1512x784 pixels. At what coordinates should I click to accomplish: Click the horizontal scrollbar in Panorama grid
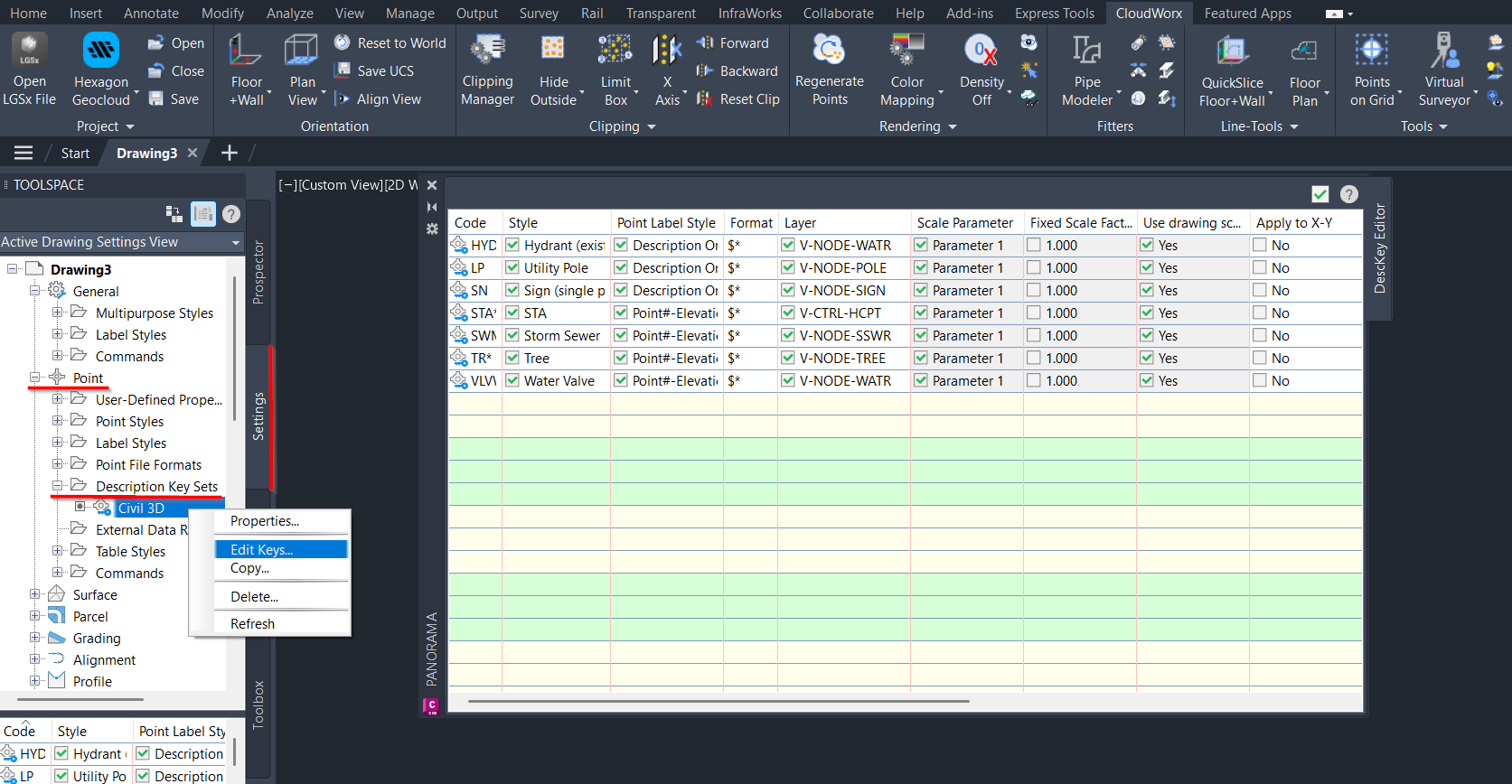pos(718,701)
